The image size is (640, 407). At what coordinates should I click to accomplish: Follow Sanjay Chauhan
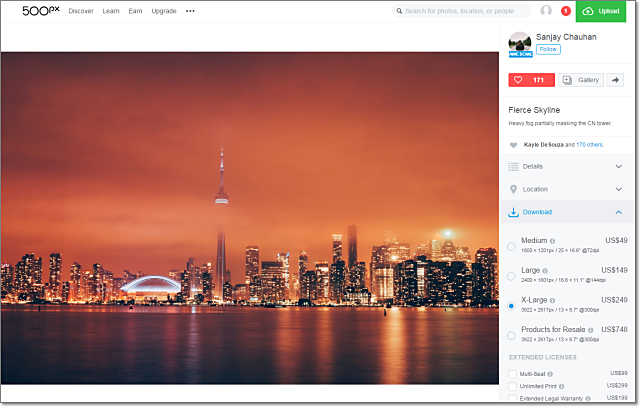click(x=548, y=49)
